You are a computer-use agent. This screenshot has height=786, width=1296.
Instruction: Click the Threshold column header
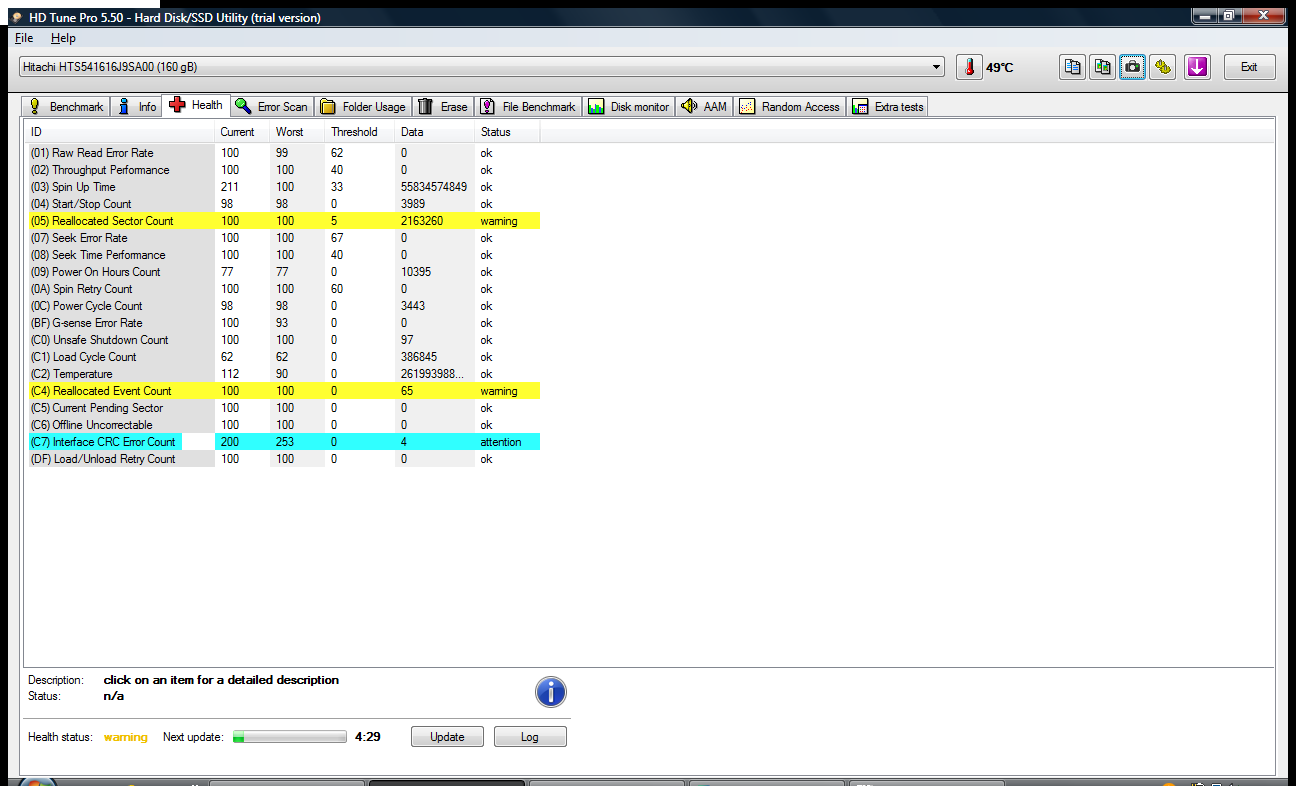pos(360,132)
